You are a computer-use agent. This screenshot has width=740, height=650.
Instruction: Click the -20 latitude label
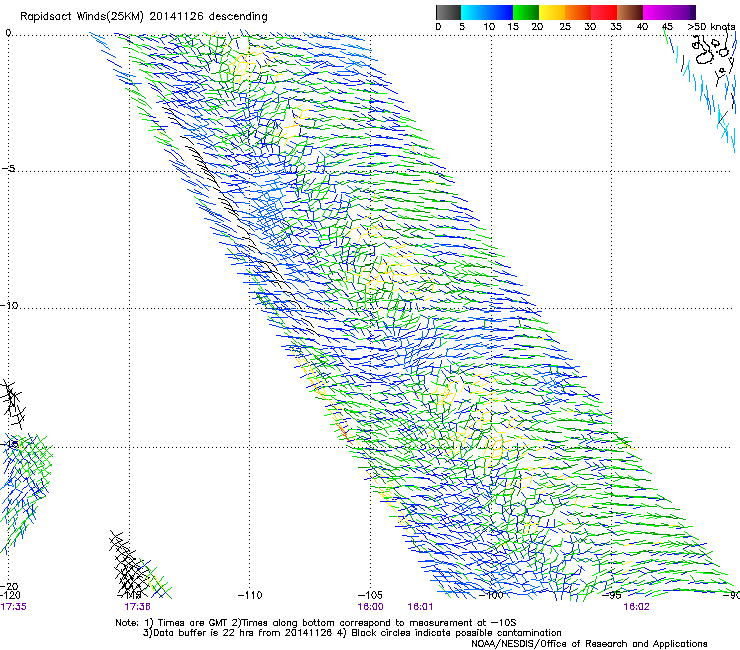coord(9,586)
